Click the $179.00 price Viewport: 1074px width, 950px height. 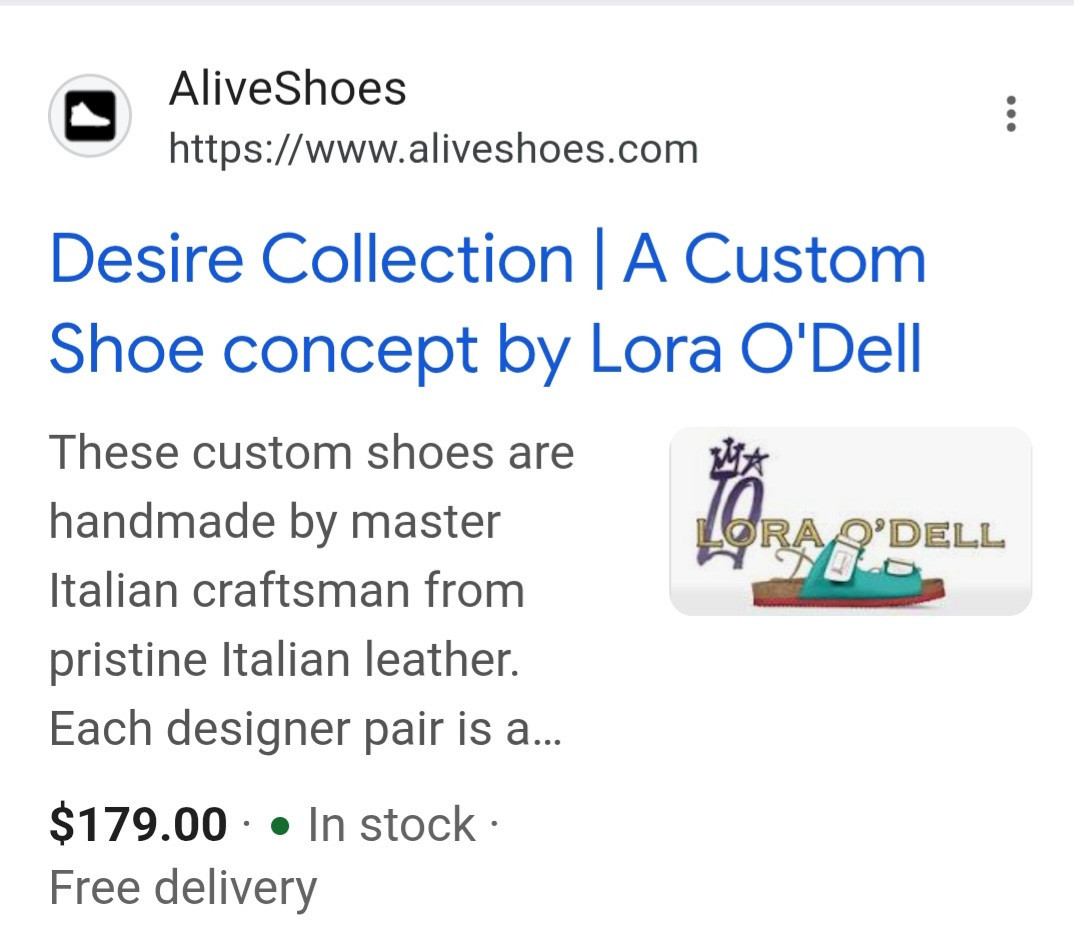(138, 825)
